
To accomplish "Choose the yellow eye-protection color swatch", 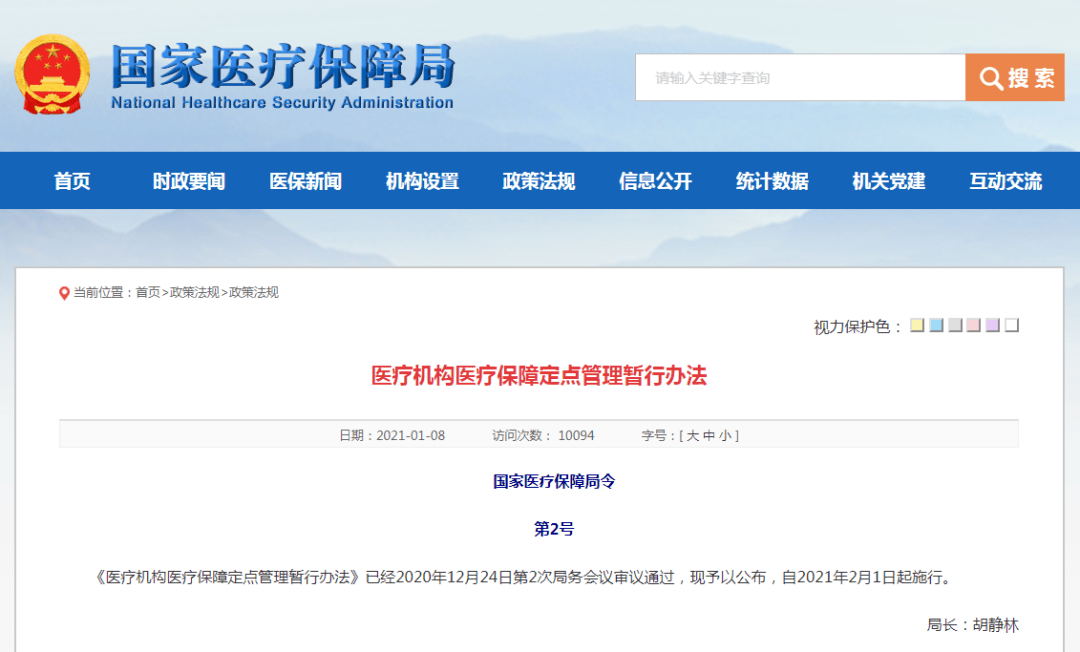I will tap(917, 325).
